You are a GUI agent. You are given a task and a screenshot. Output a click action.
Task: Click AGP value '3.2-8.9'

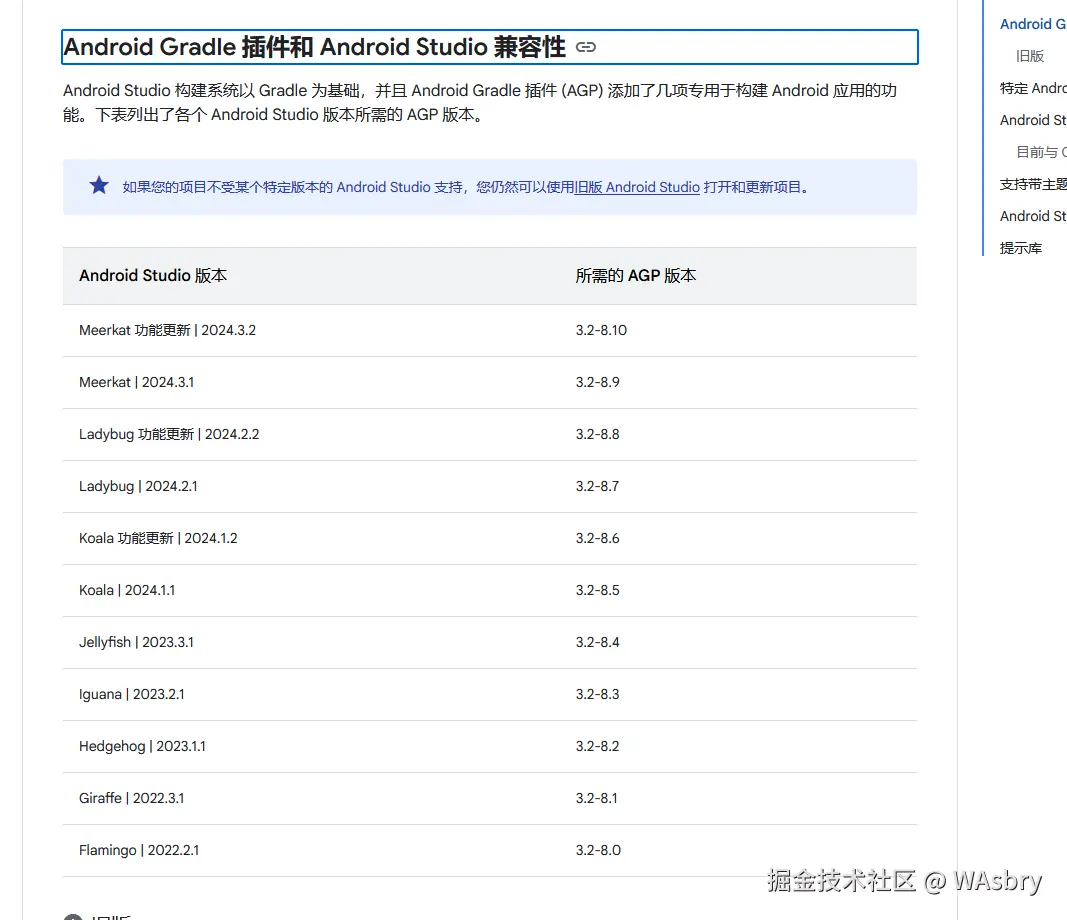click(x=597, y=382)
